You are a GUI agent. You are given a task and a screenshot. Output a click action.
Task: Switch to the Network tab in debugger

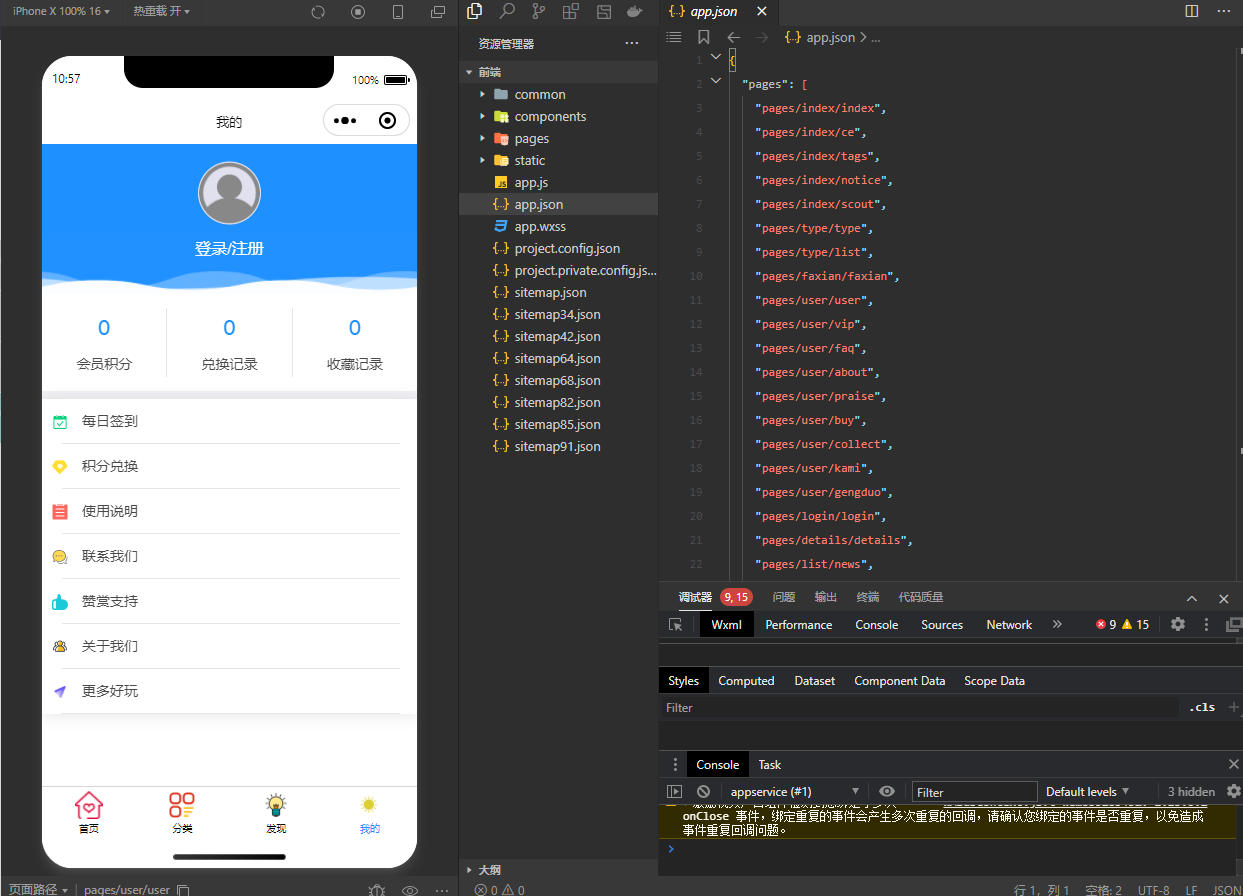click(x=1008, y=625)
